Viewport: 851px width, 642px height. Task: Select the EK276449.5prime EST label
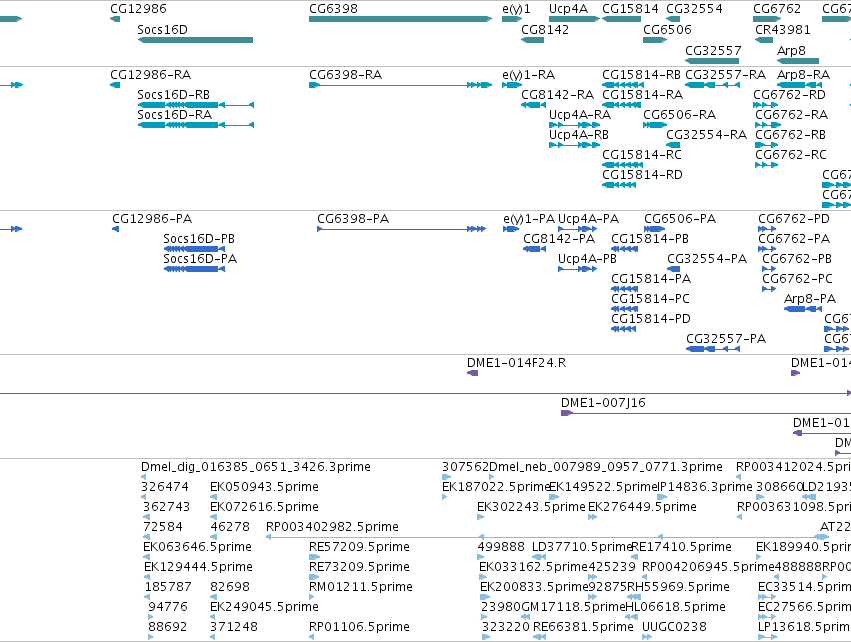(642, 507)
